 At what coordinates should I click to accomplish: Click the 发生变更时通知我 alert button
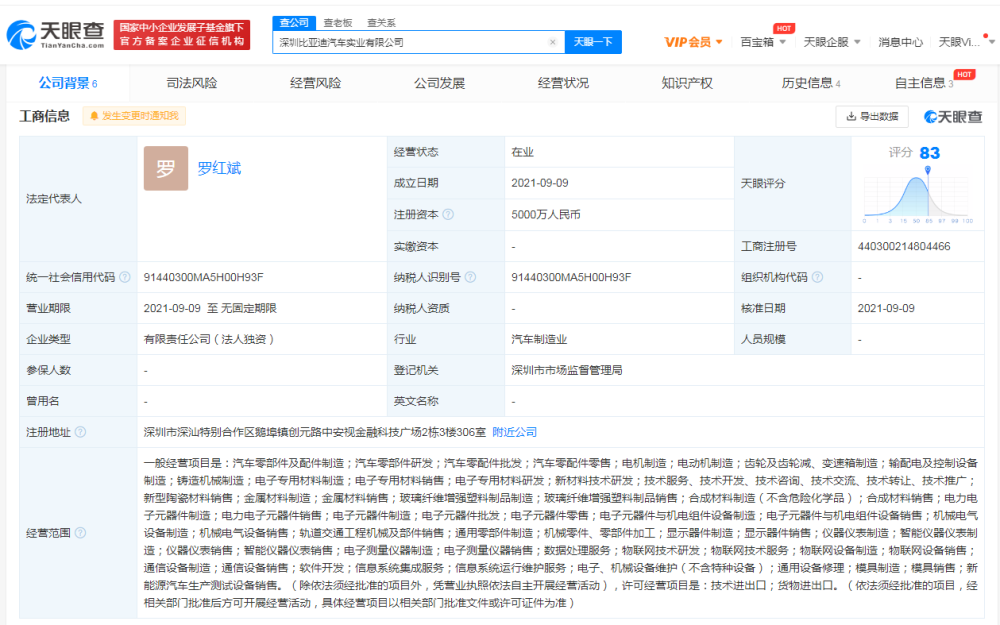coord(134,116)
